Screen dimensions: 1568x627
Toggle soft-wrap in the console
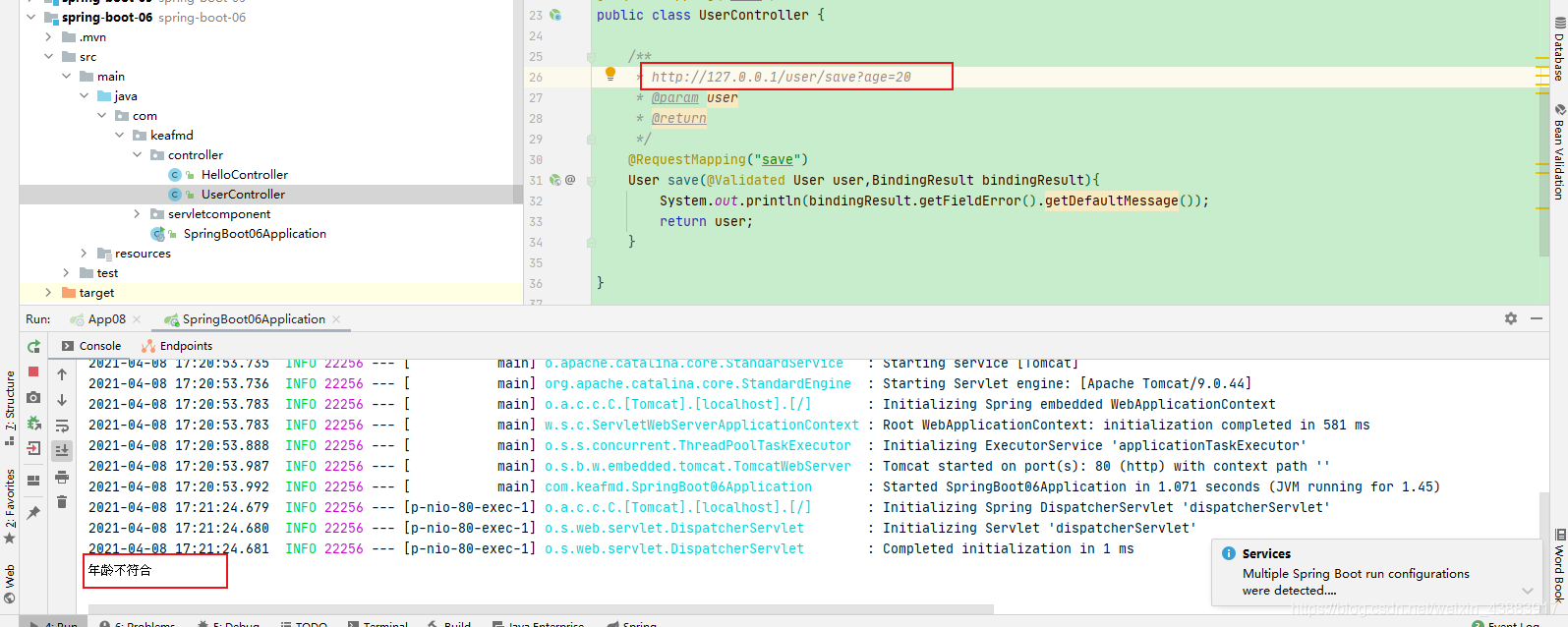[x=62, y=426]
